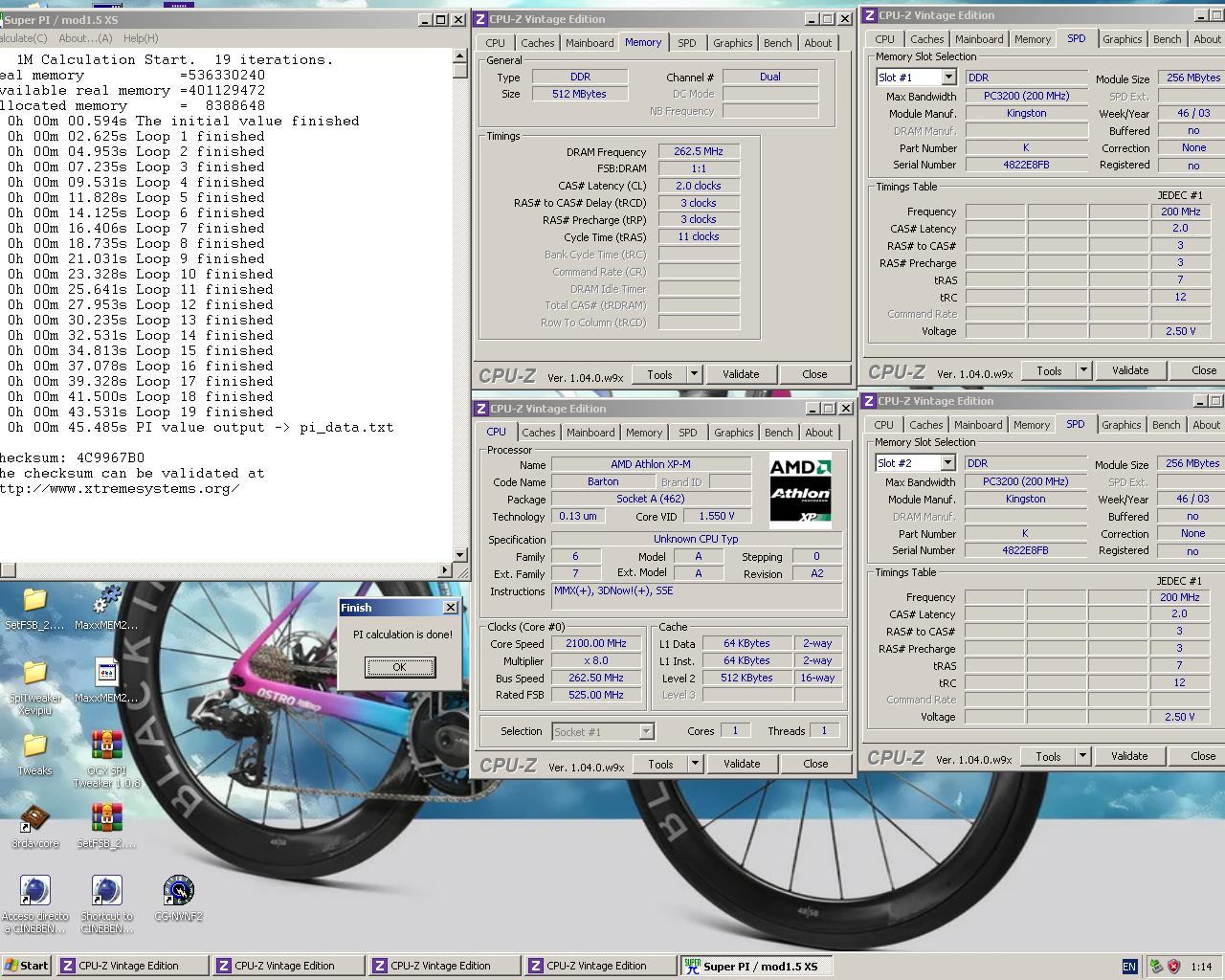
Task: Click the safely remove hardware tray icon
Action: tap(1156, 967)
